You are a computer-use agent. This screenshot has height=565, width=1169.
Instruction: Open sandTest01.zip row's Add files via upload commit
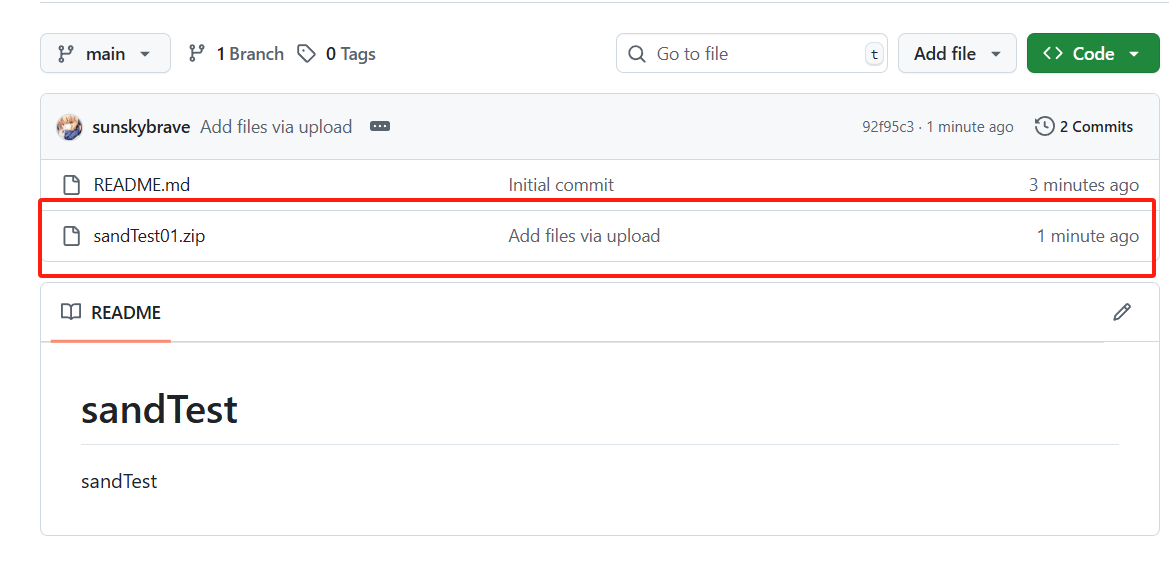point(584,236)
